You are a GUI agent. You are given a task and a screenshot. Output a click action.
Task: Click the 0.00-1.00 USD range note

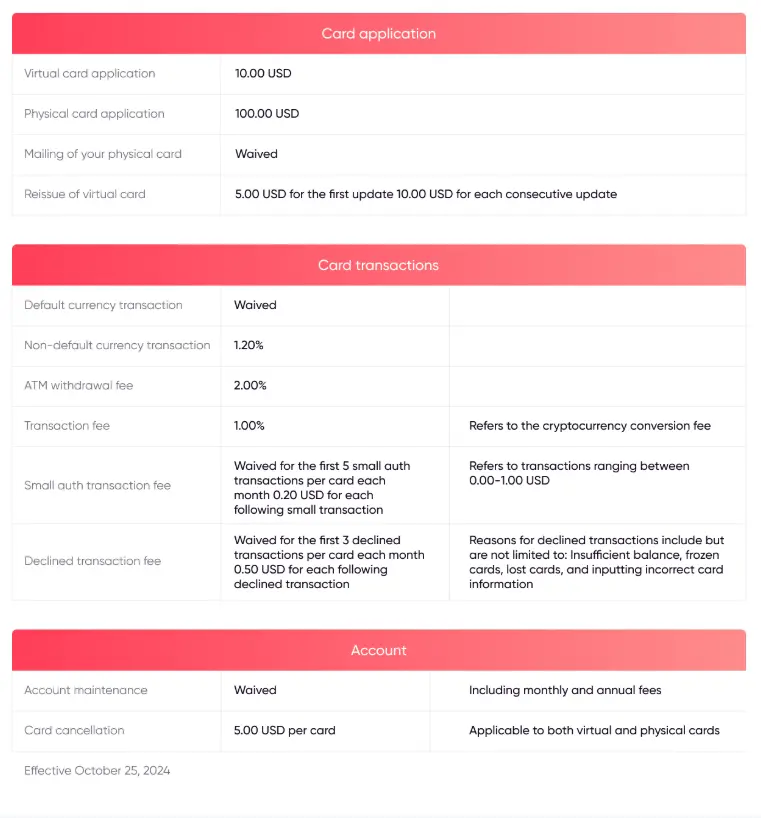[x=579, y=473]
